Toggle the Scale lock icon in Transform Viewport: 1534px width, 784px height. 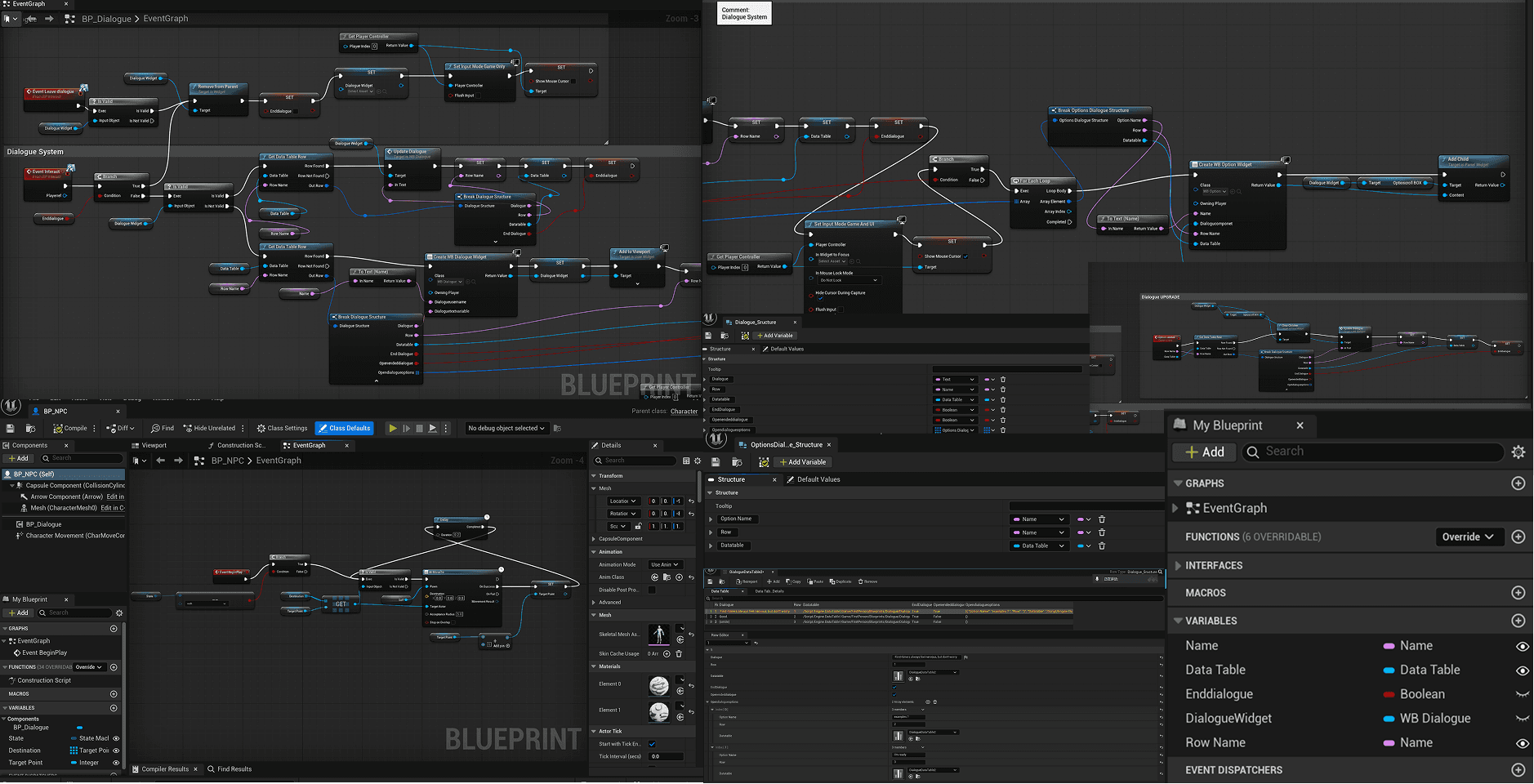(638, 526)
